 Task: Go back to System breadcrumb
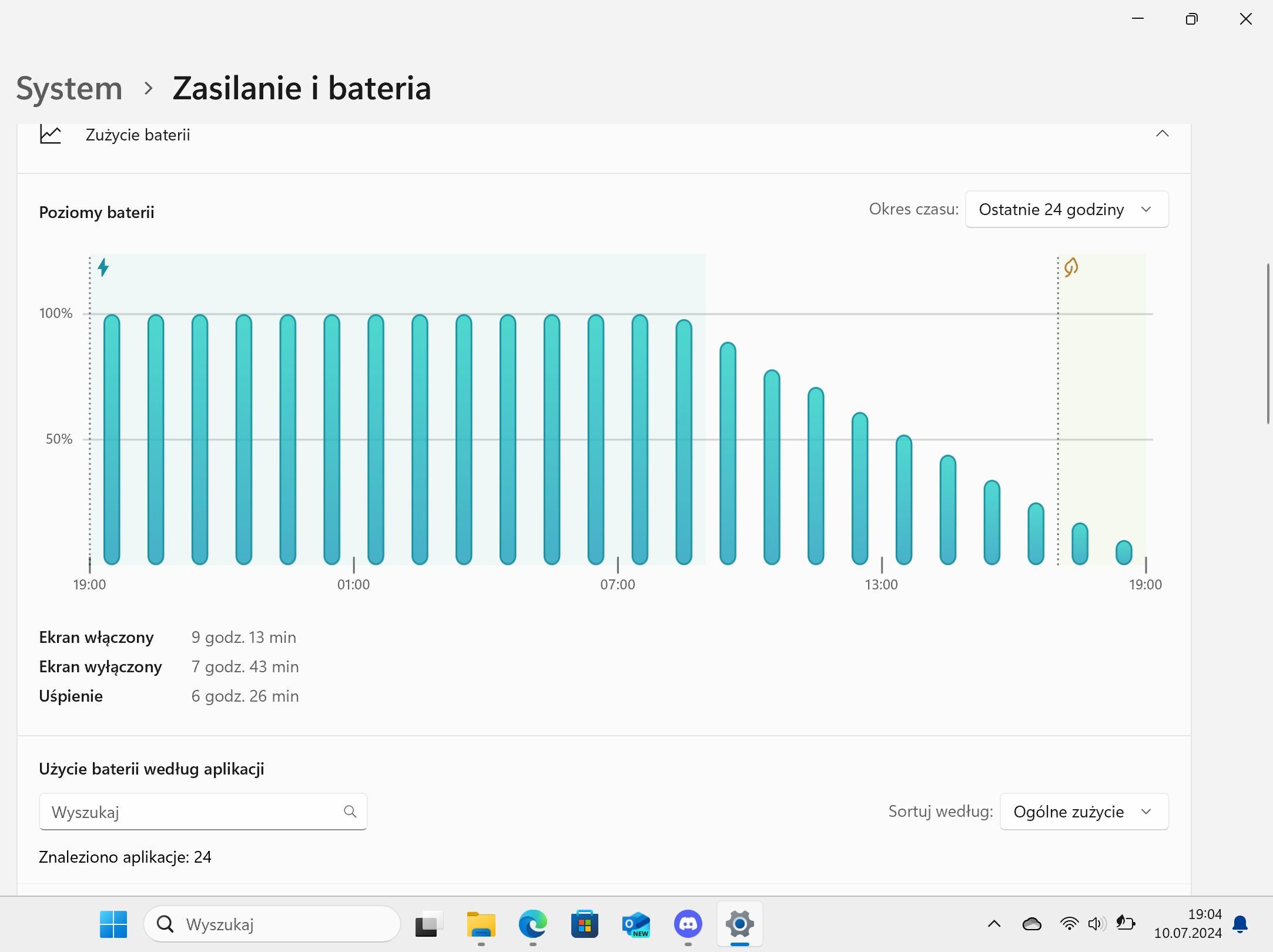coord(69,88)
